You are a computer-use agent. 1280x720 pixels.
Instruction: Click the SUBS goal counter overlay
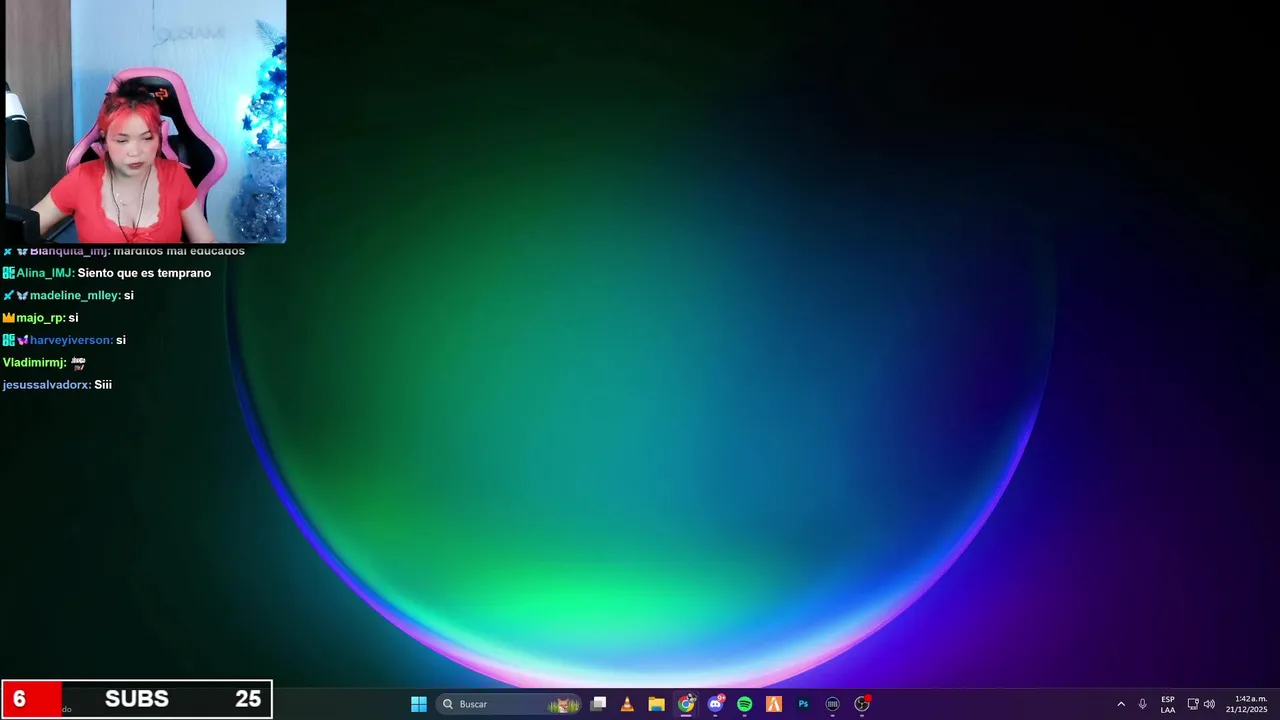[x=137, y=699]
